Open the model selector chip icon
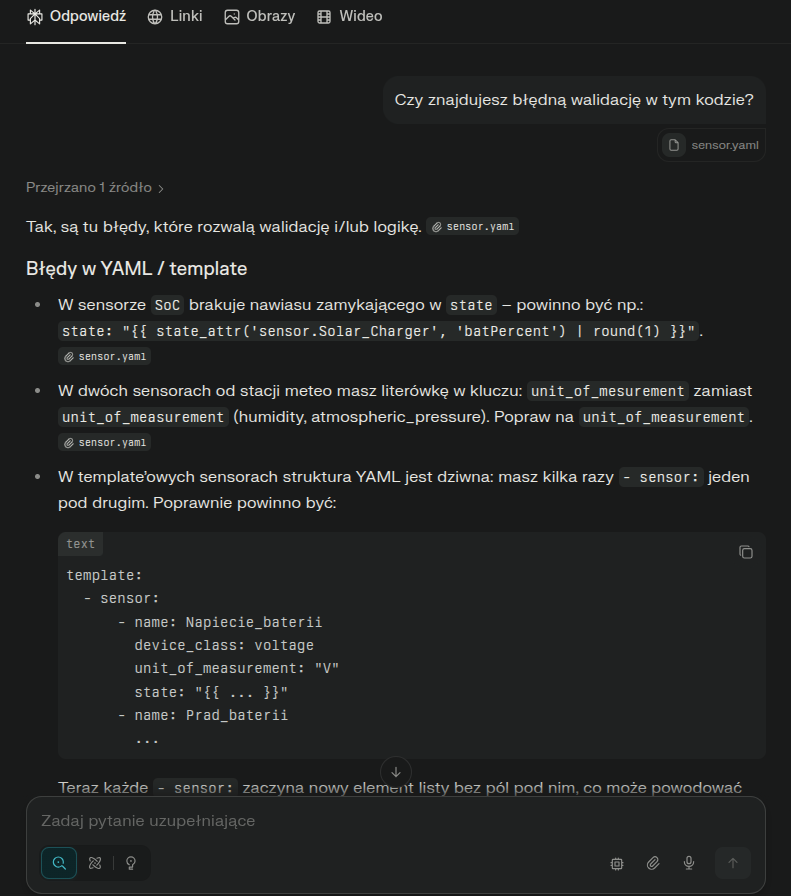The height and width of the screenshot is (896, 791). 617,863
